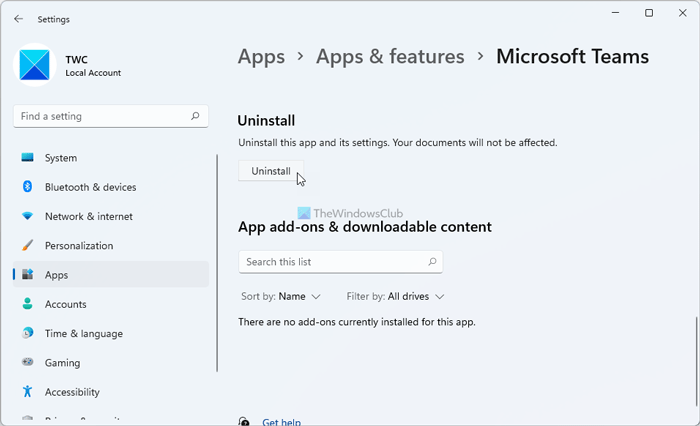Click the Accessibility figure icon
This screenshot has height=426, width=700.
tap(27, 392)
